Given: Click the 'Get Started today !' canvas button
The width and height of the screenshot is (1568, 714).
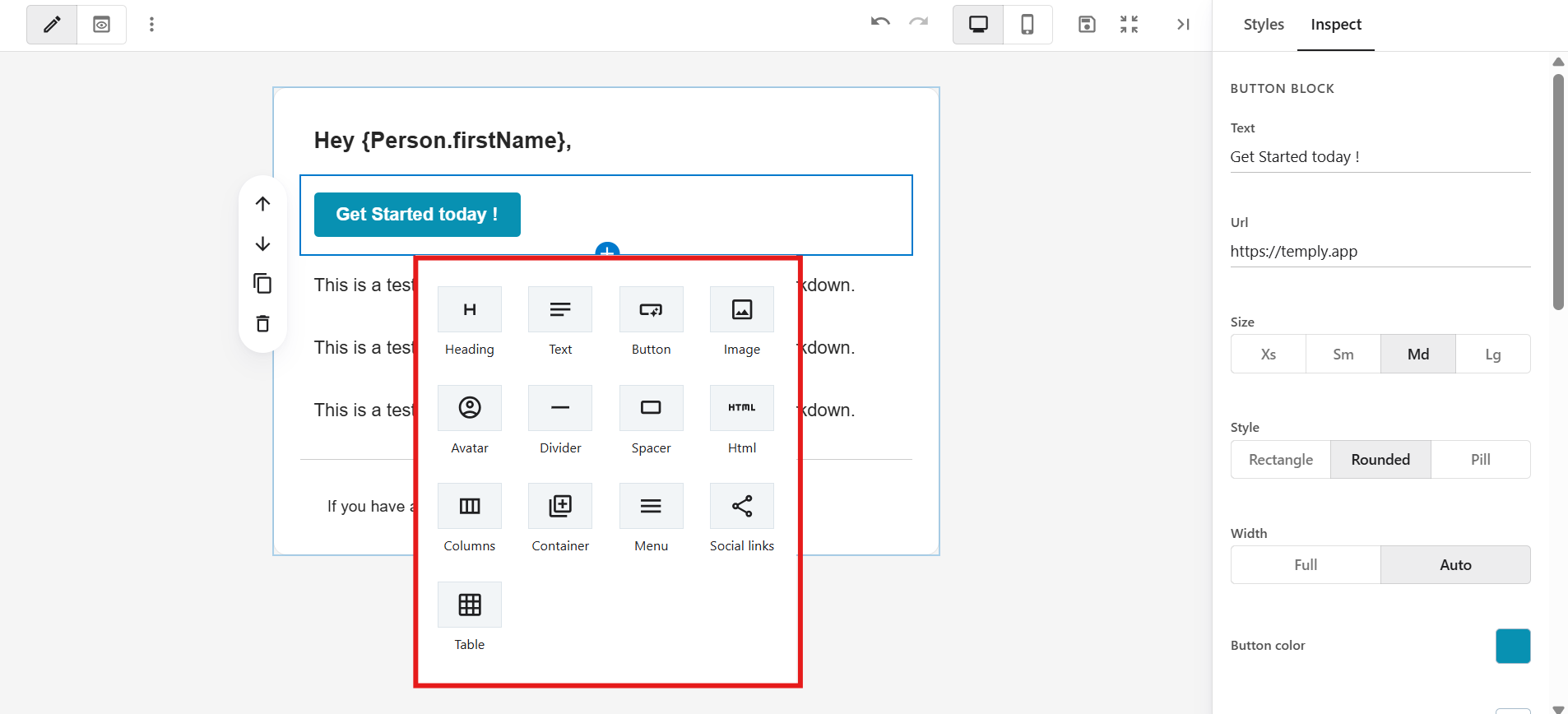Looking at the screenshot, I should click(417, 215).
